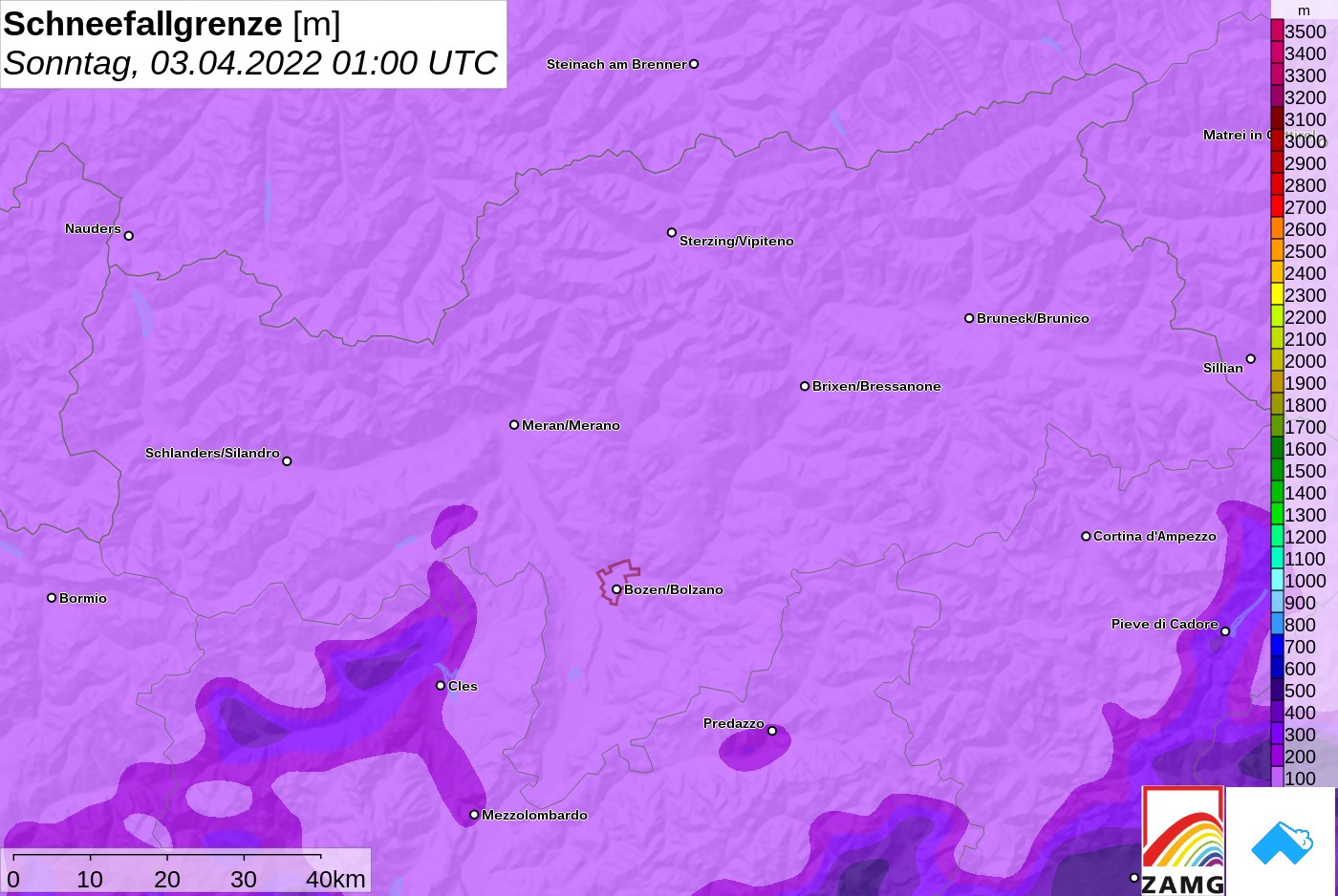Click the Meran/Merano label
This screenshot has height=896, width=1338.
[571, 425]
